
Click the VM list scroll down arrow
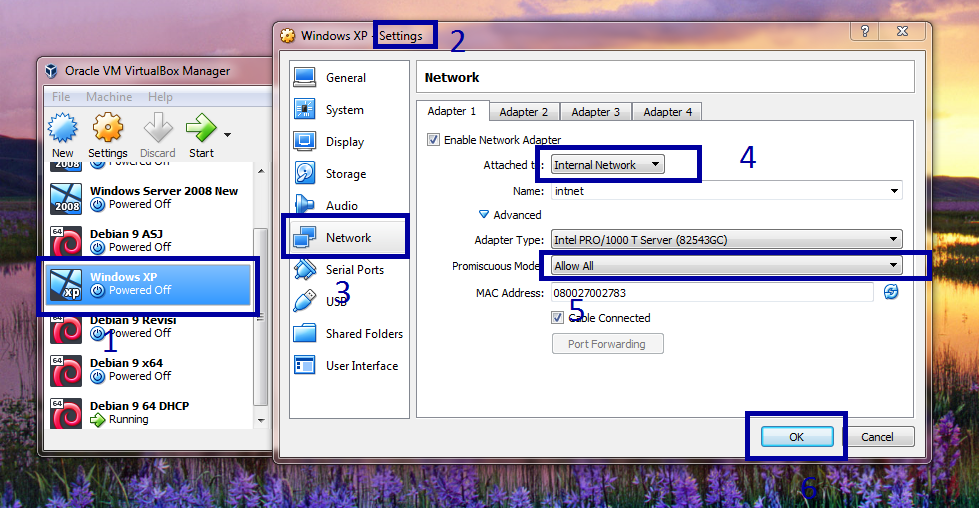(x=261, y=421)
